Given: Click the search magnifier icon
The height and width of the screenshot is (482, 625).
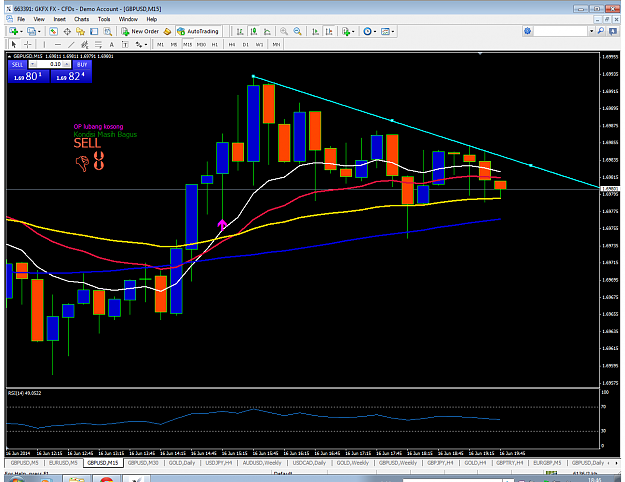Looking at the screenshot, I should (x=601, y=31).
